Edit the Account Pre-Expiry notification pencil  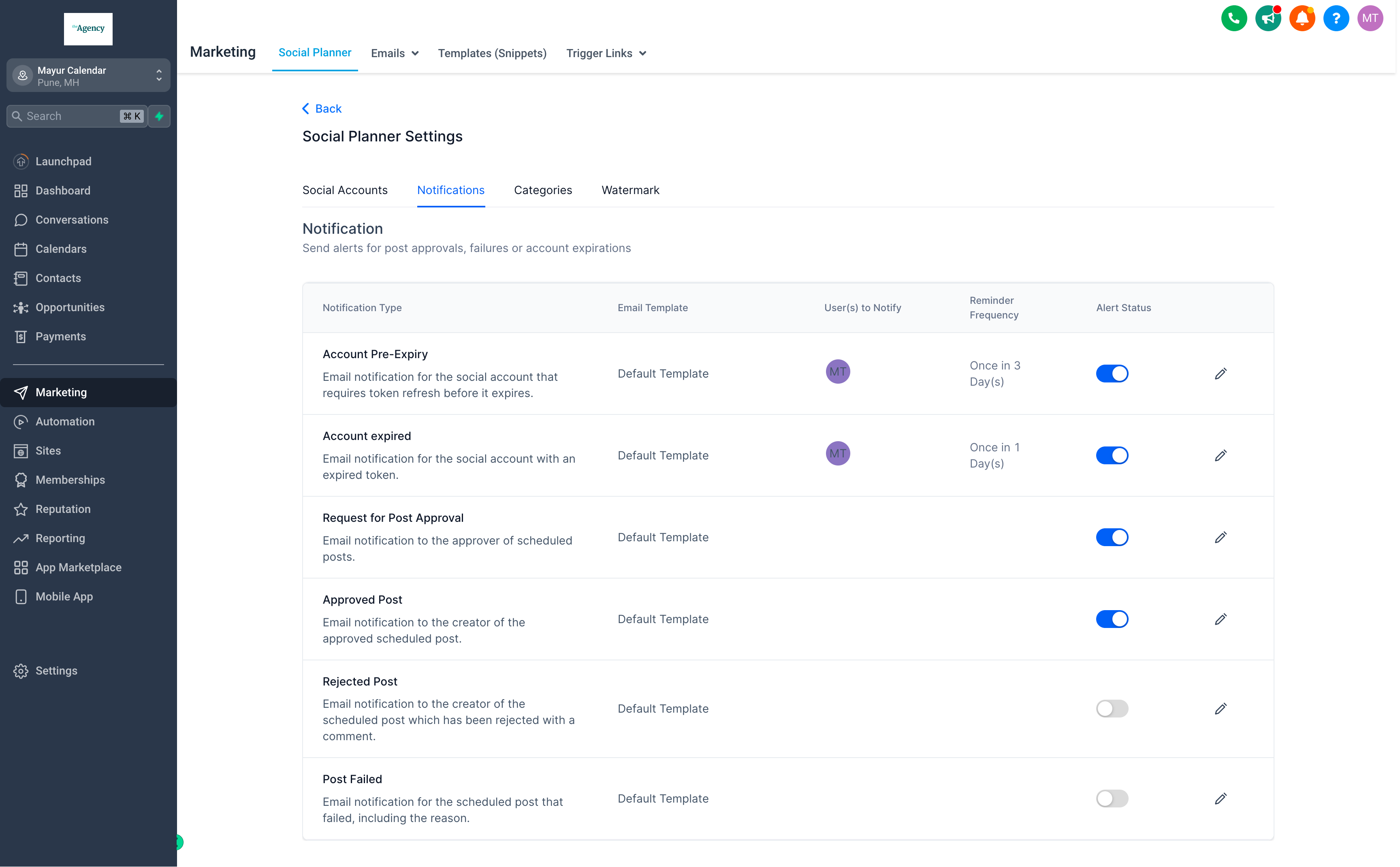pos(1221,374)
